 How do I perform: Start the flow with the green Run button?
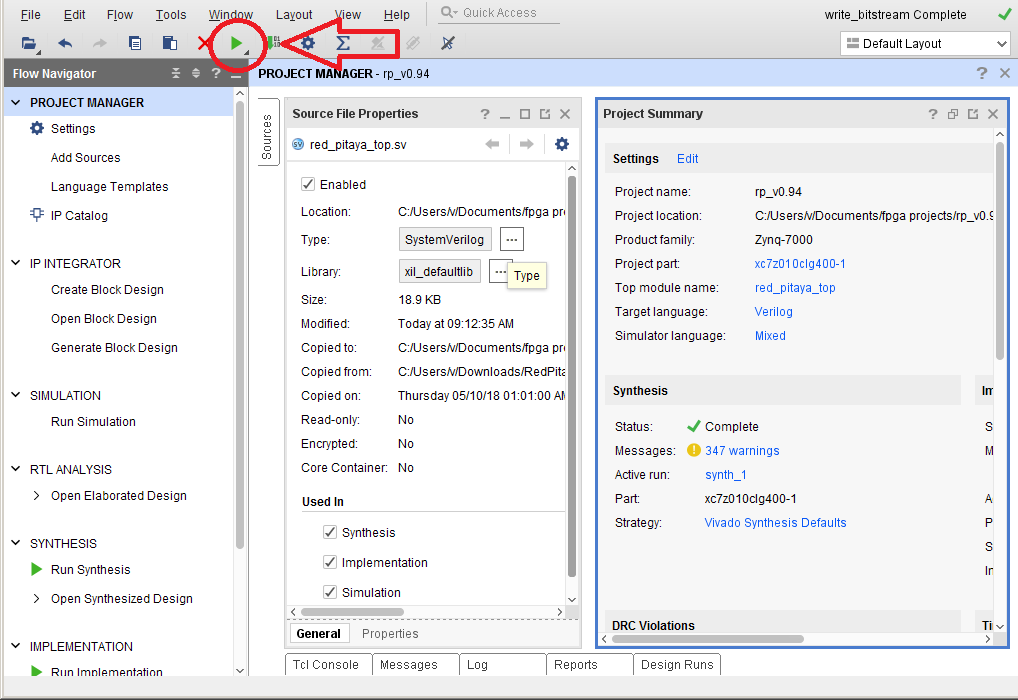coord(236,44)
